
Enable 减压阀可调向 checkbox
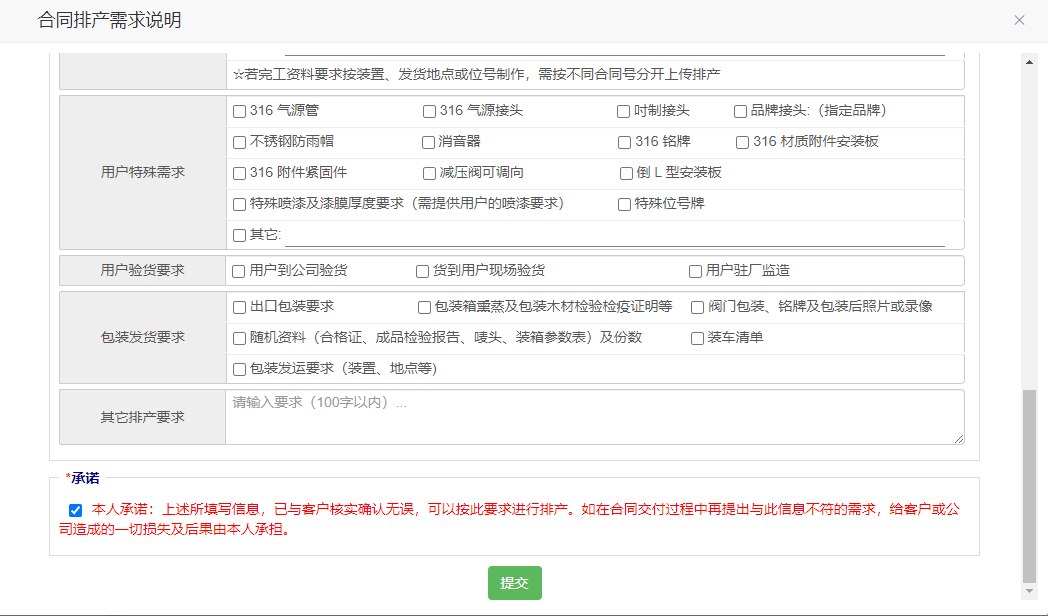click(429, 173)
